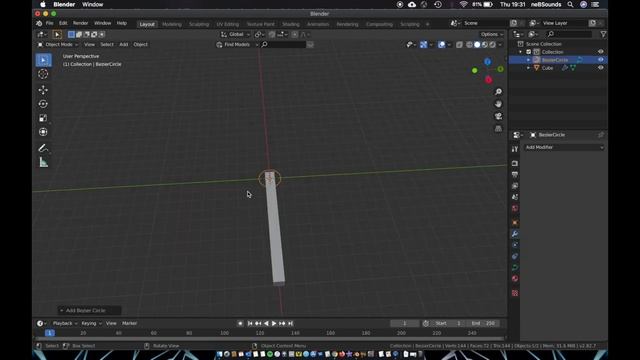Open the Keying dropdown in timeline

pos(91,323)
